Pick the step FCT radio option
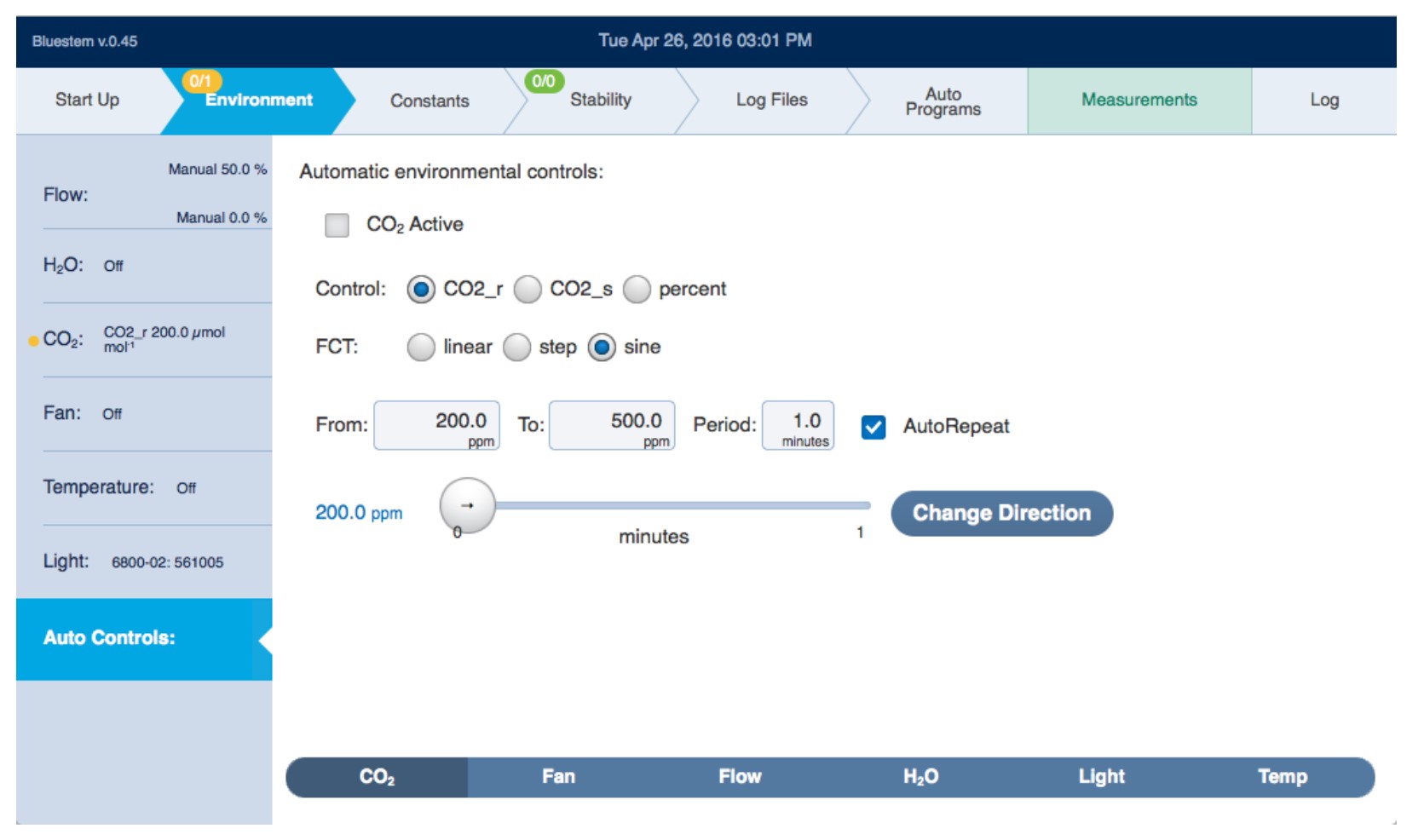The image size is (1424, 840). pos(516,348)
